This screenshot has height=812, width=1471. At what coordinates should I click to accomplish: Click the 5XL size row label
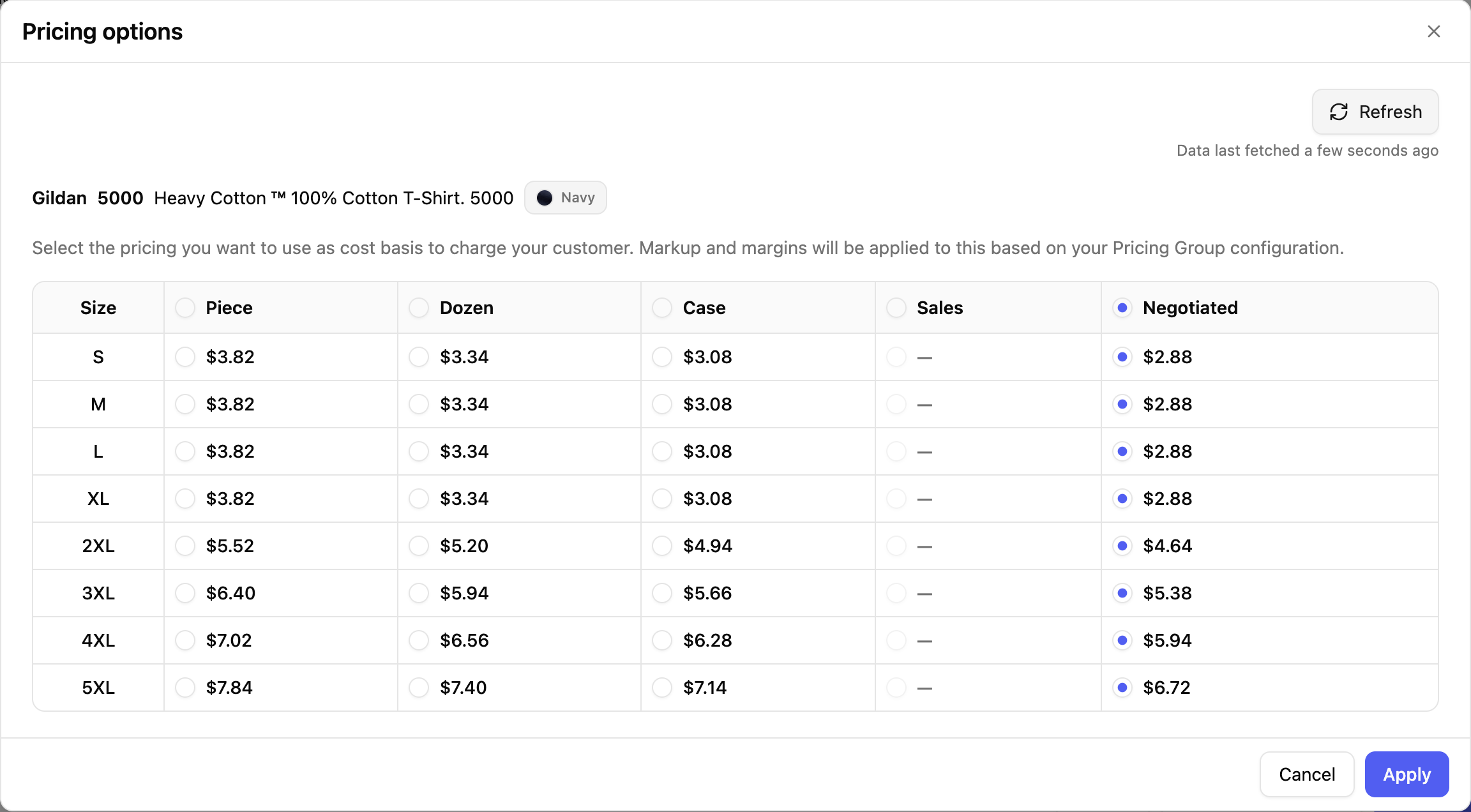(x=98, y=688)
